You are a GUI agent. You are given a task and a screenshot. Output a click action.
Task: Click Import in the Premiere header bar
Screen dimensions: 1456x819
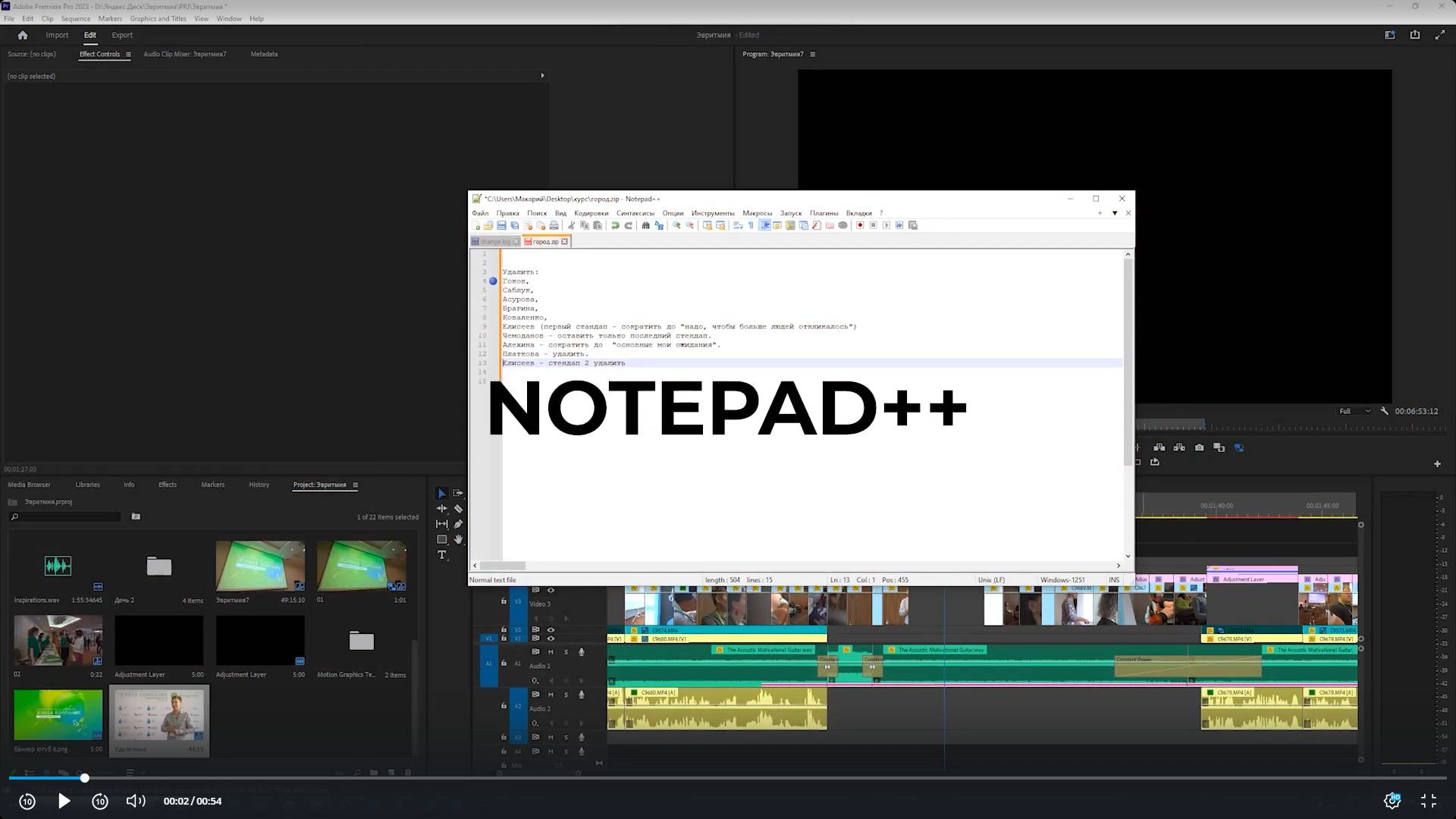click(57, 35)
